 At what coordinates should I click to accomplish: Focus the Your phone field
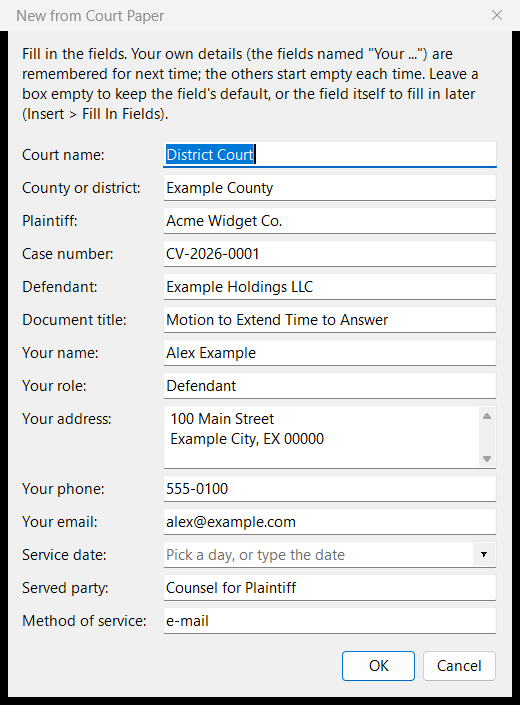point(329,489)
